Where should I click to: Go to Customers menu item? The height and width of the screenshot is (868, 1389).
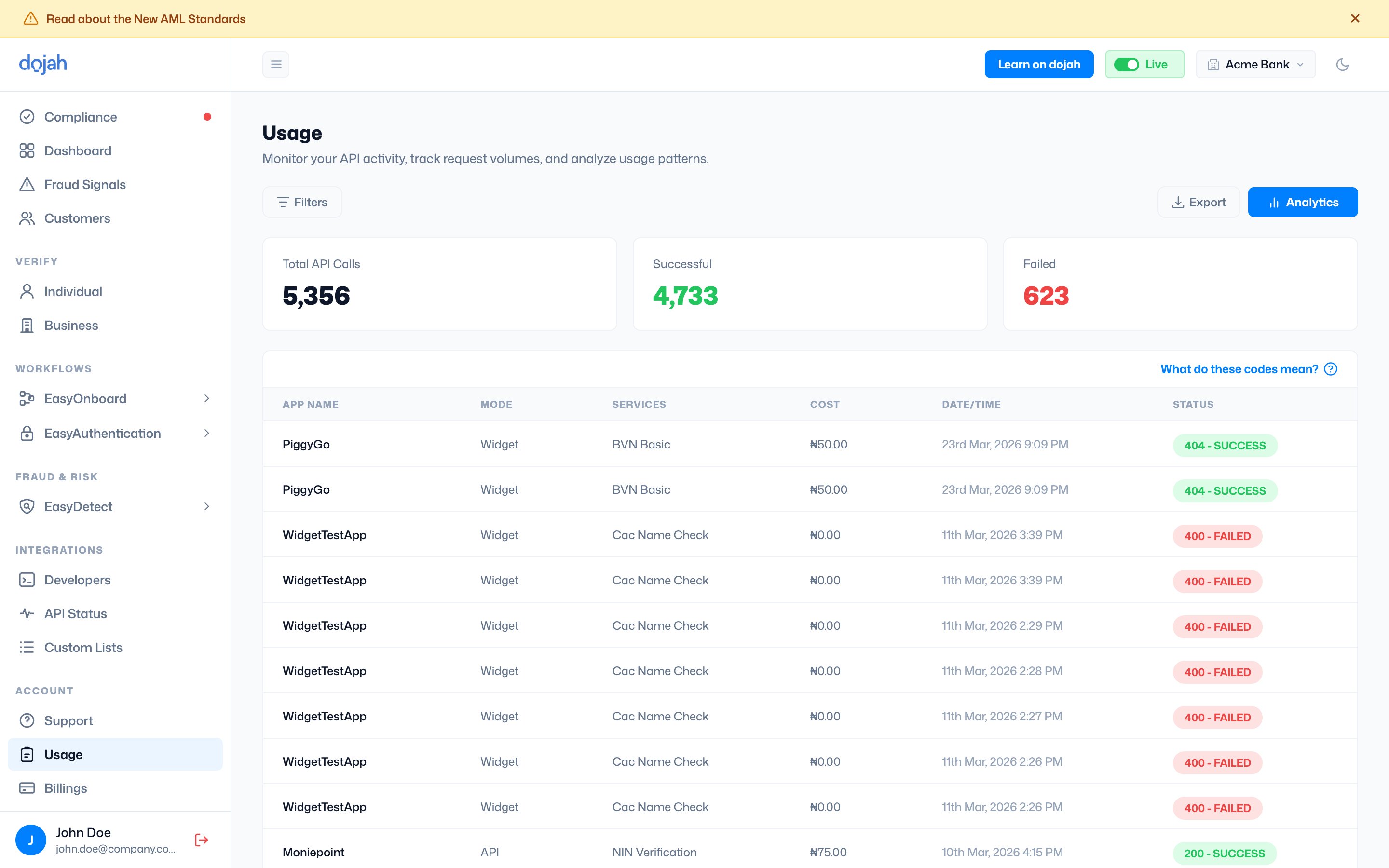(115, 218)
